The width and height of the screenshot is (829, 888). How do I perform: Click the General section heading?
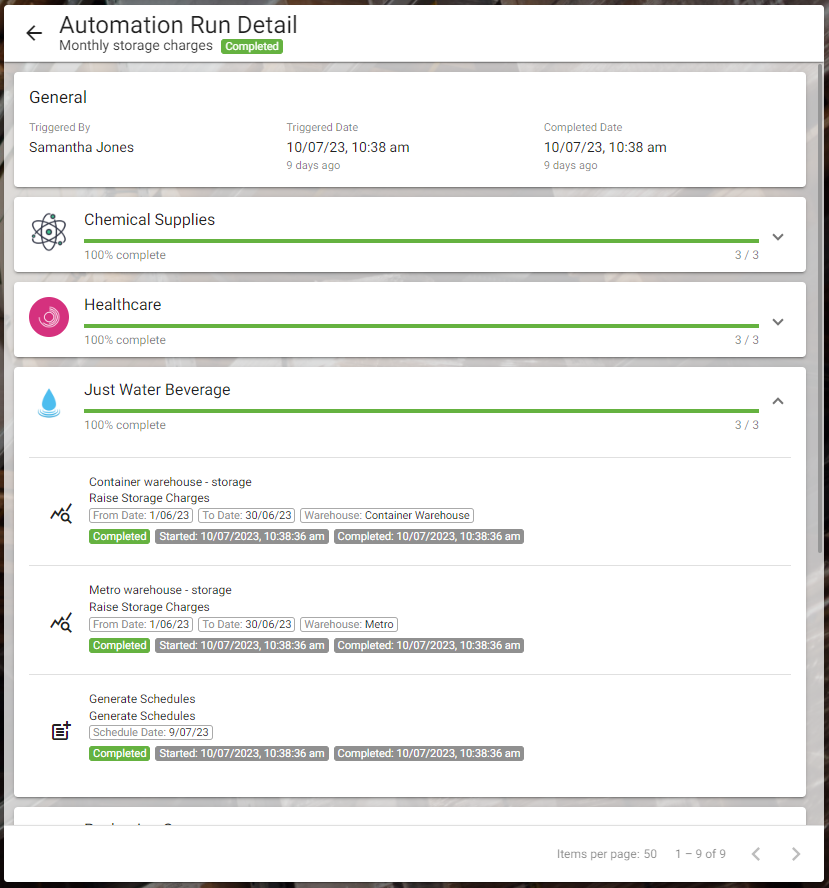pos(58,97)
